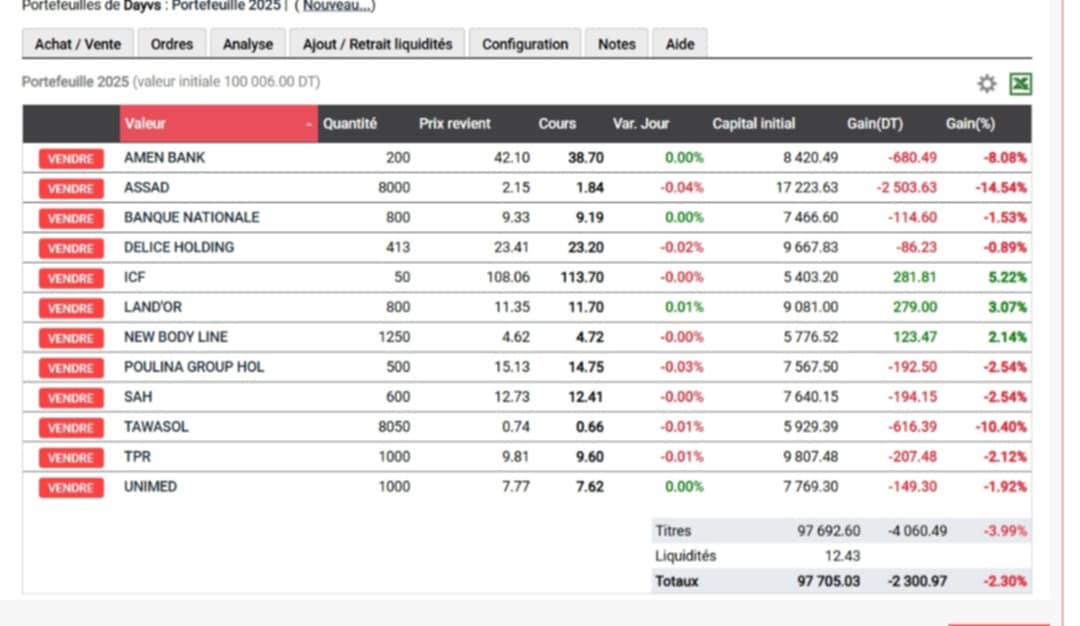
Task: Click the TAWASOL stock name
Action: 156,427
